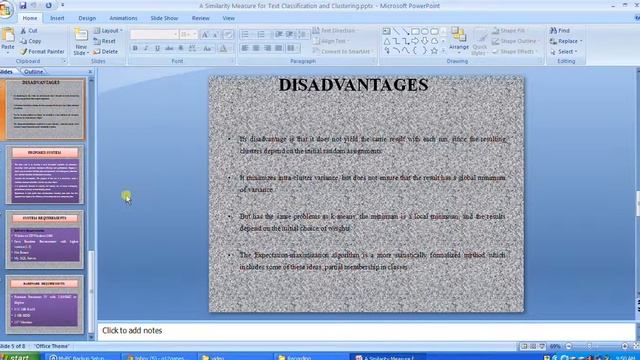This screenshot has height=360, width=640.
Task: Click the notes area to add notes
Action: pyautogui.click(x=366, y=331)
